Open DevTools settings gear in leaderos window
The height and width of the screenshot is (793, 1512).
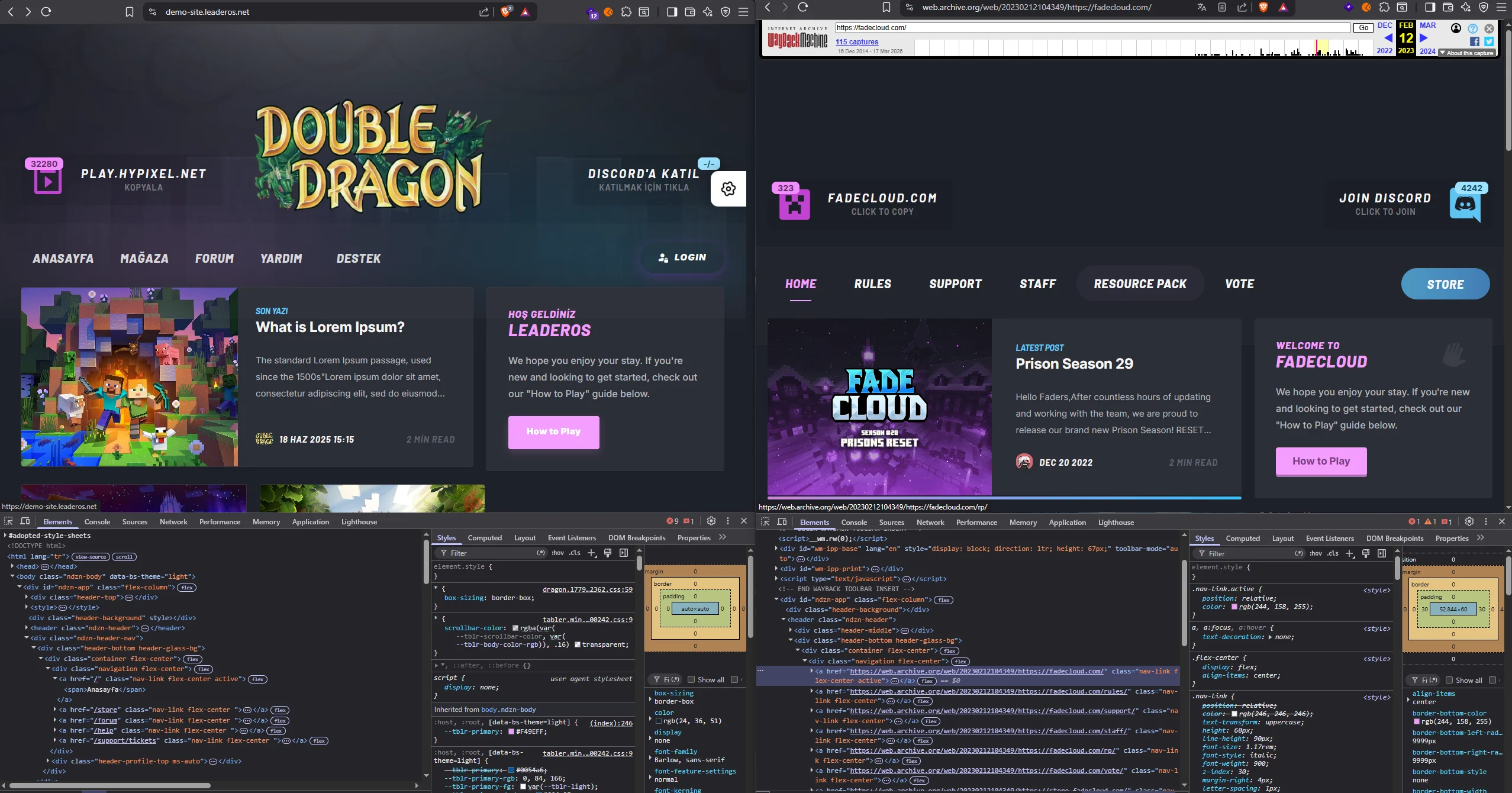click(711, 521)
